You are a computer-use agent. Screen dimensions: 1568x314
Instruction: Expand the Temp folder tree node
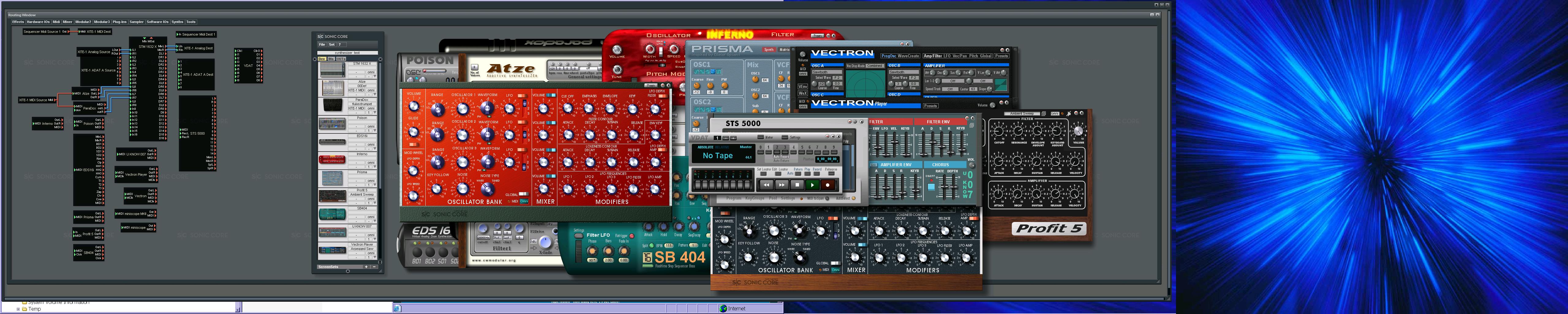[x=18, y=309]
